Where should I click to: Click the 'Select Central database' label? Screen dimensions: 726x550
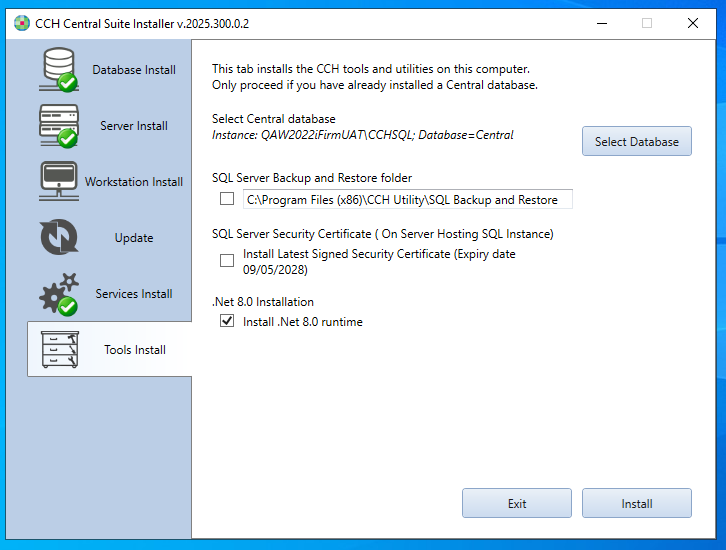274,119
